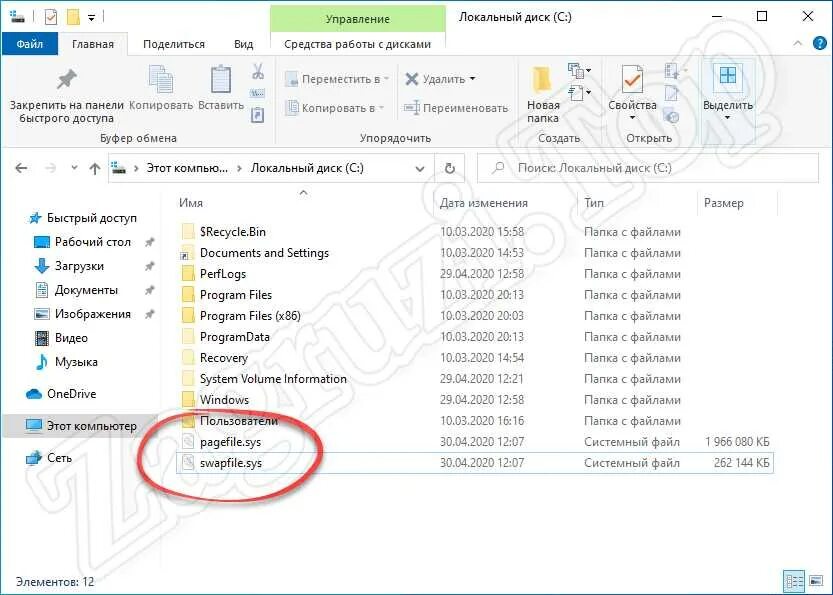Select the ProgramData folder
The image size is (833, 595).
234,337
